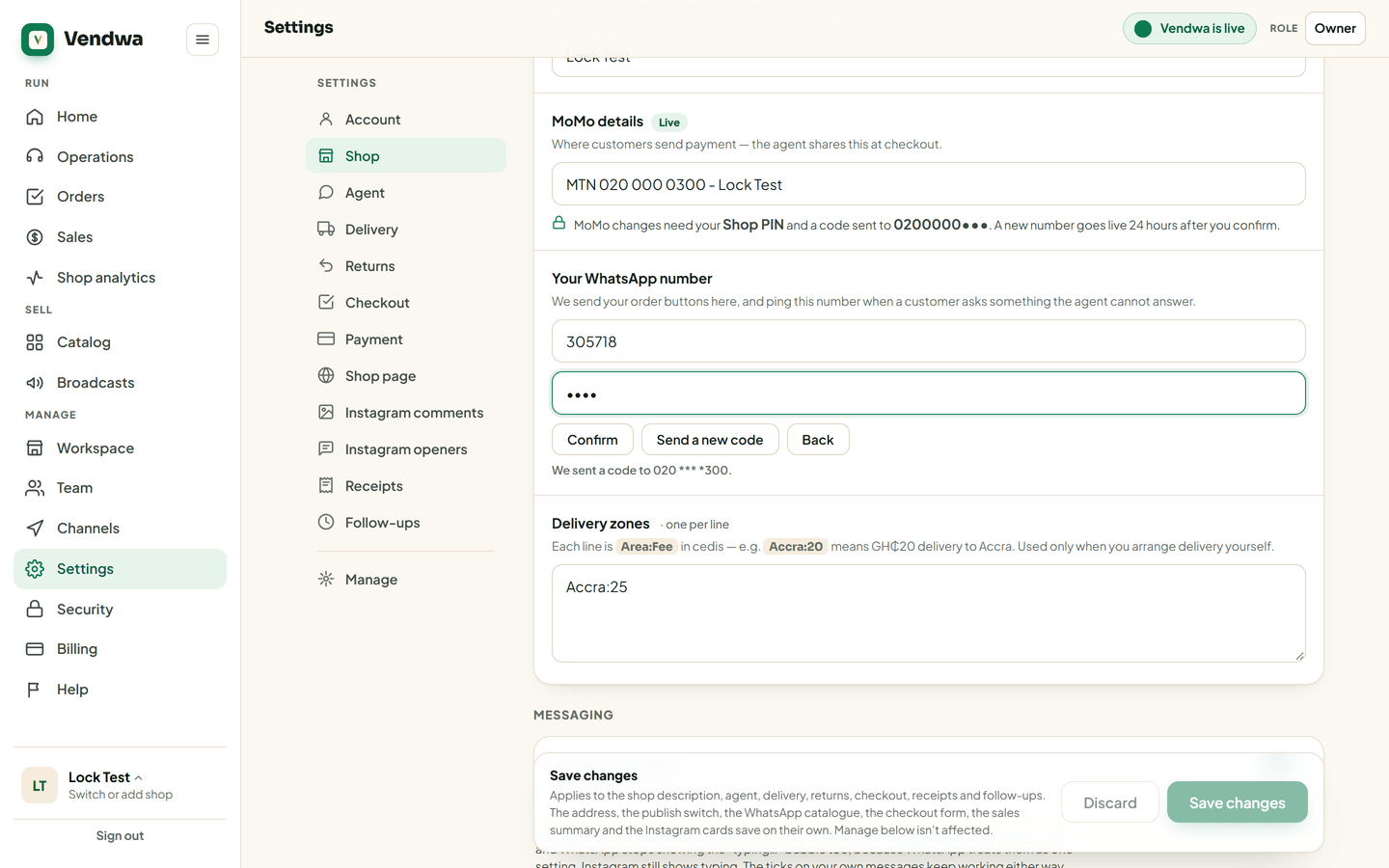Open Home via its house icon
Screen dimensions: 1389x868
point(35,117)
